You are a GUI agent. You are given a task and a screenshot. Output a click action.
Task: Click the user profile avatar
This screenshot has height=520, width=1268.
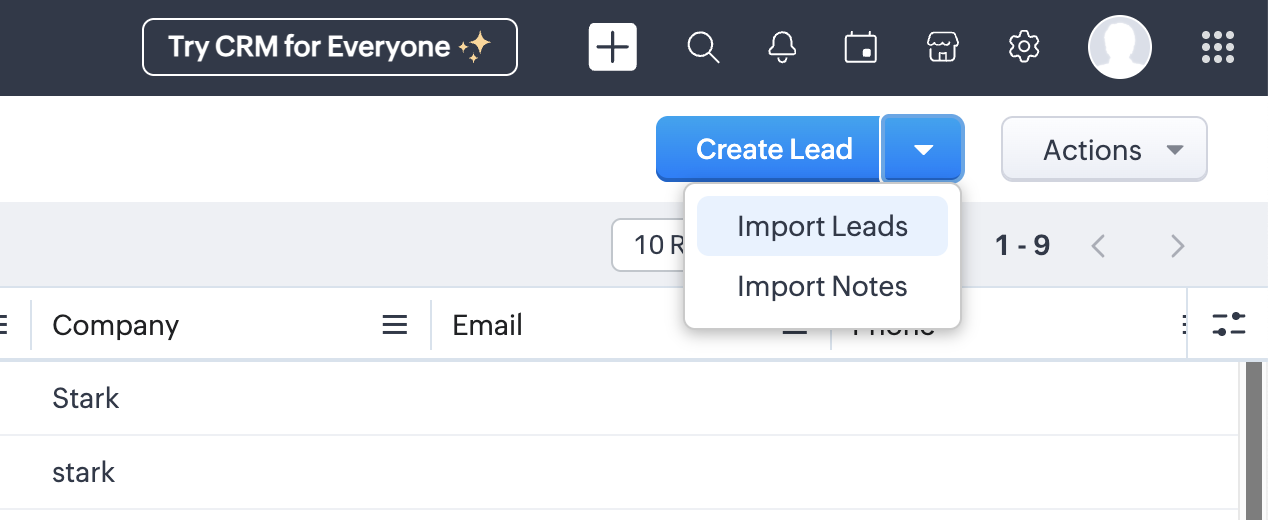tap(1119, 47)
